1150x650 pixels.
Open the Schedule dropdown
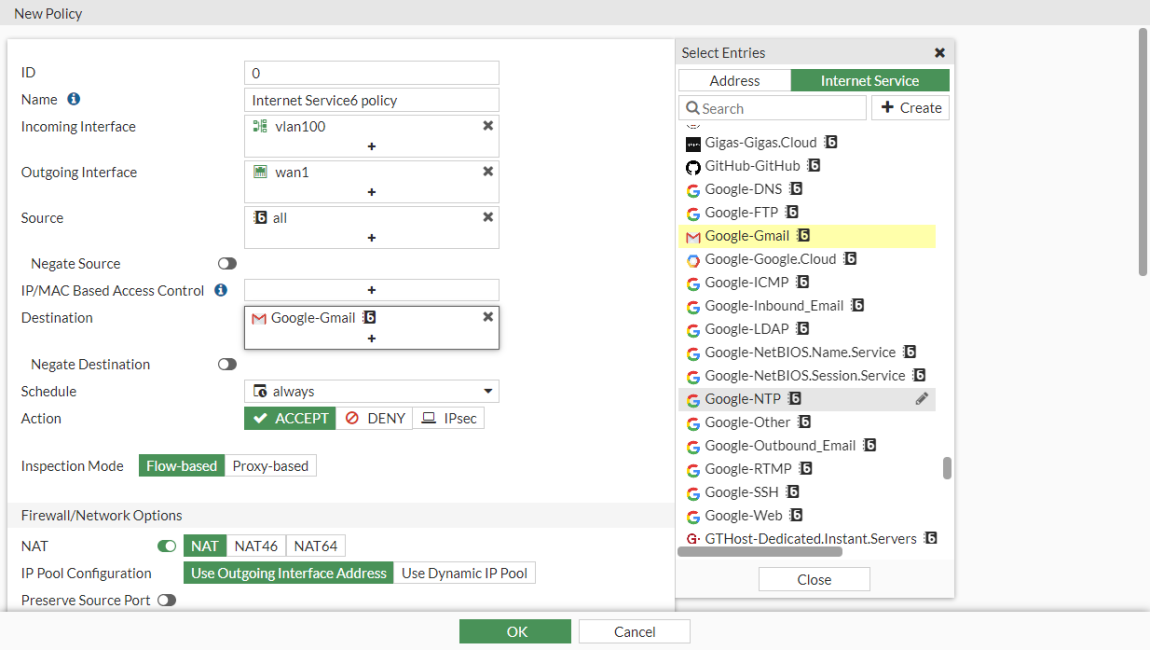[371, 391]
